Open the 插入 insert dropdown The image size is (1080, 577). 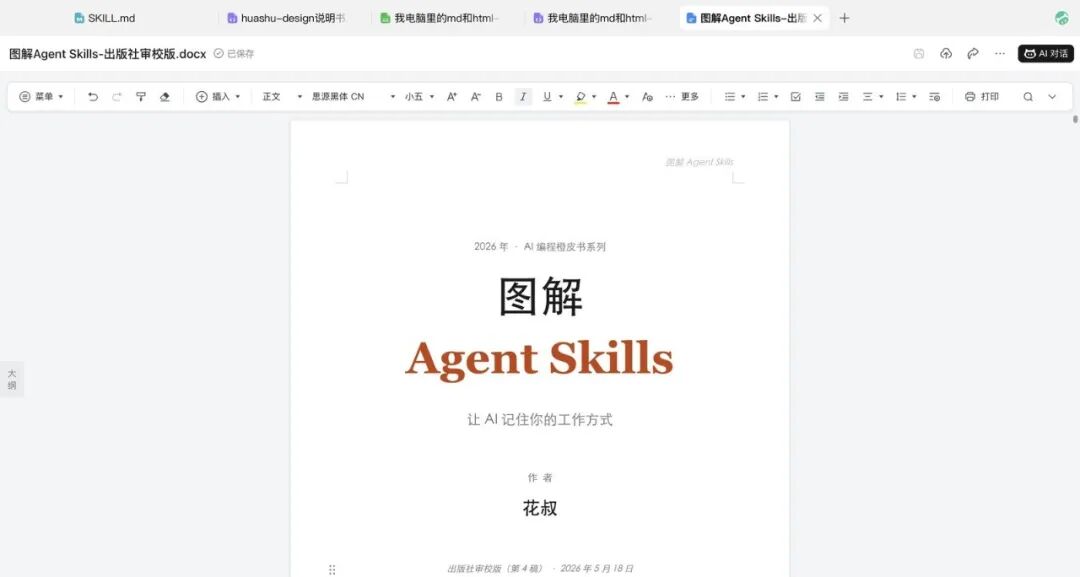218,97
